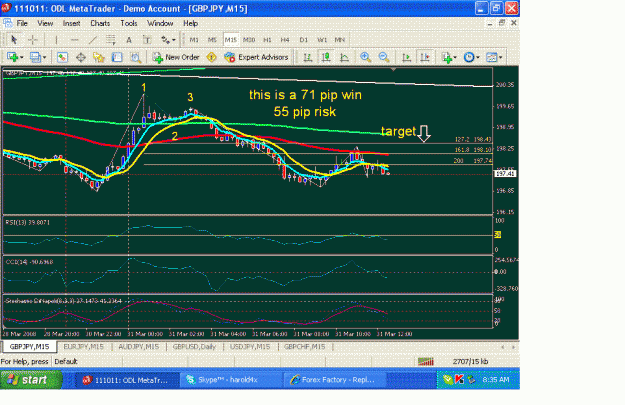Open Forex Factory browser taskbar item
Viewport: 625px width, 405px height.
[x=334, y=380]
